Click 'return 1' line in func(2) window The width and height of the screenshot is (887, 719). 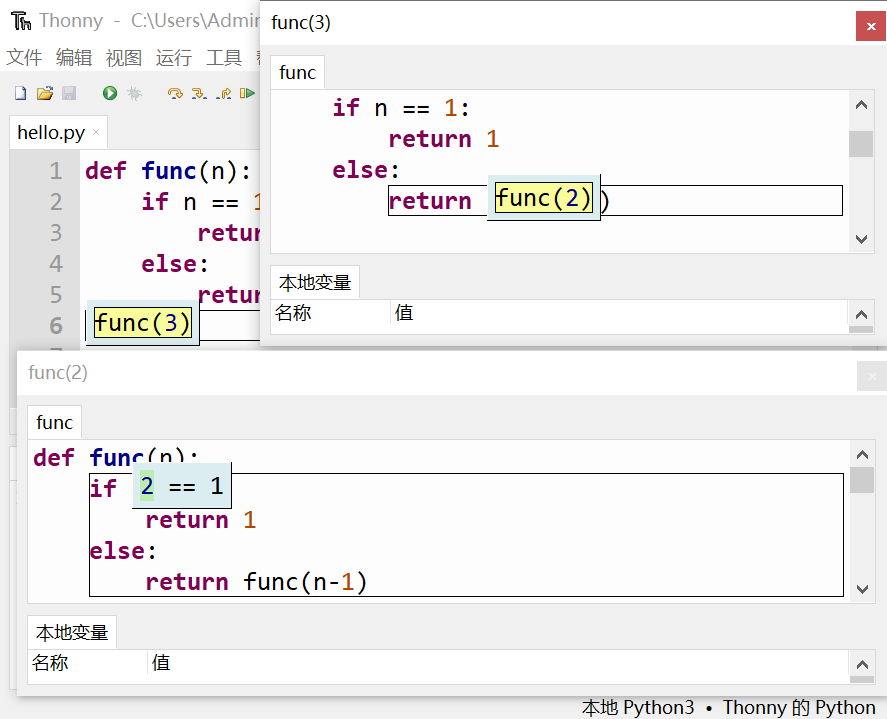tap(201, 520)
